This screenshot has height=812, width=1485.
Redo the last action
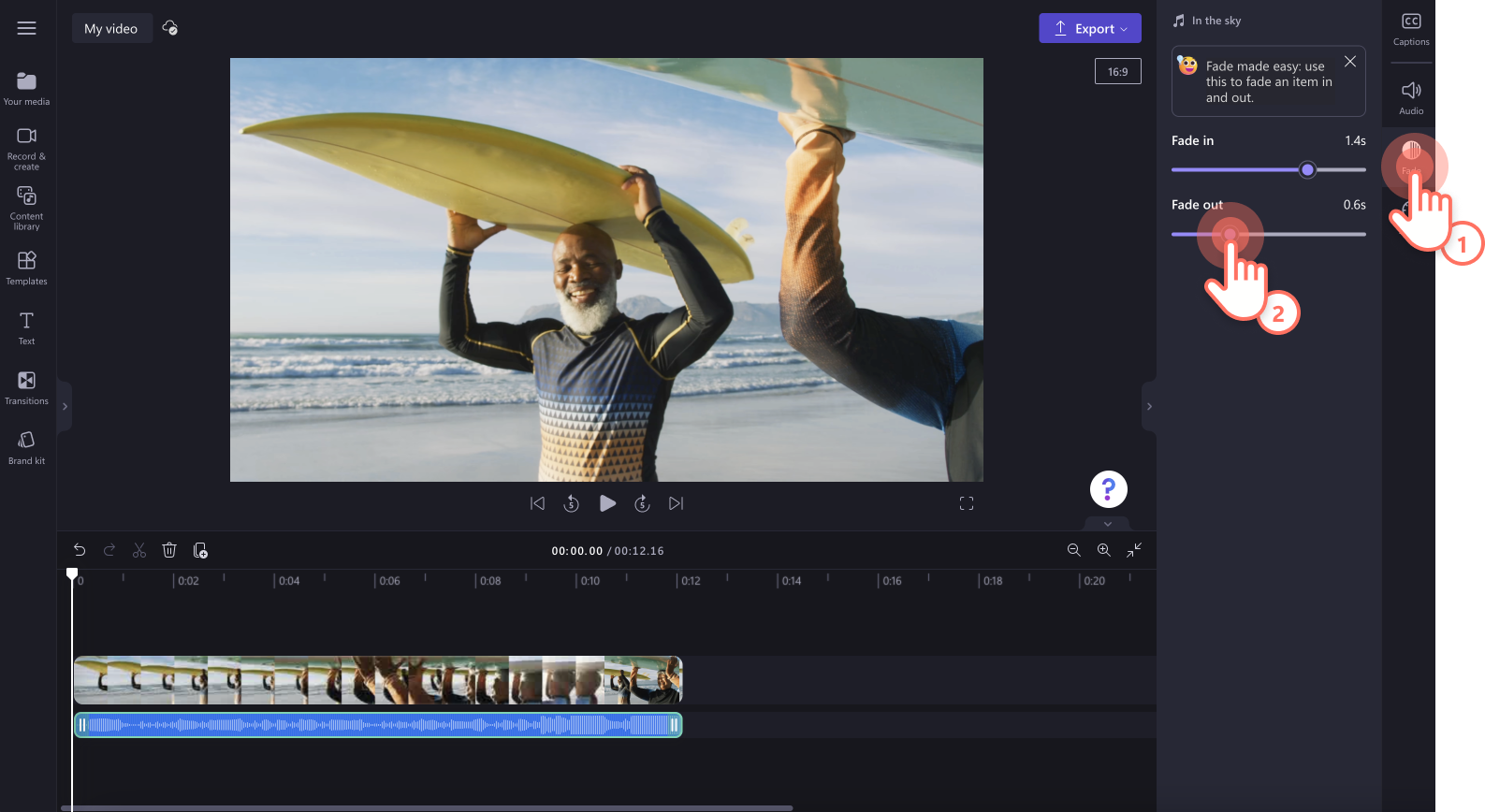click(109, 550)
